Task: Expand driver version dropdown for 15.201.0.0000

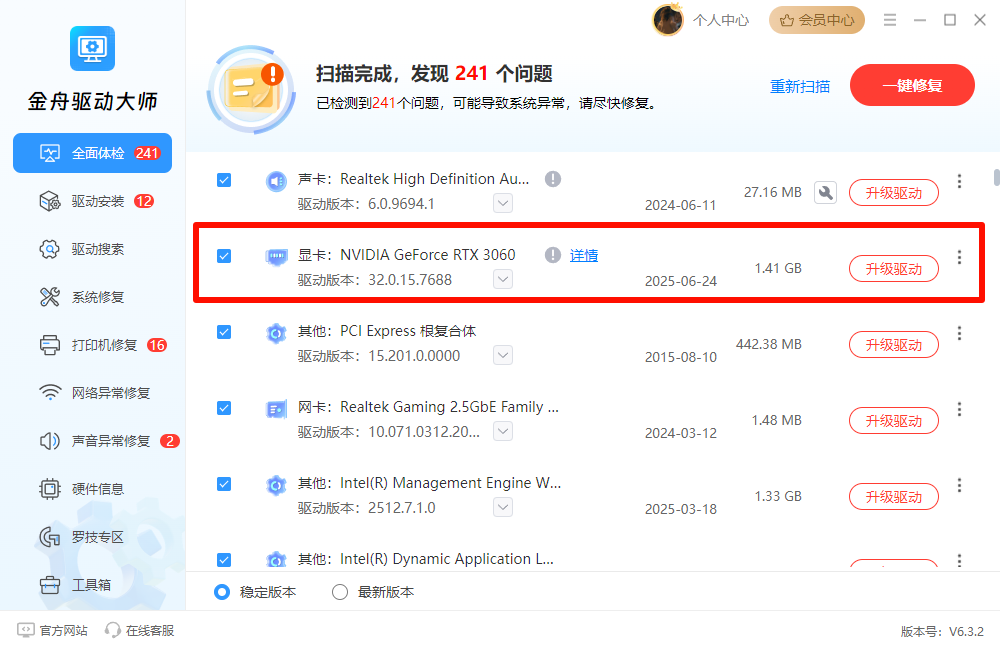Action: (503, 355)
